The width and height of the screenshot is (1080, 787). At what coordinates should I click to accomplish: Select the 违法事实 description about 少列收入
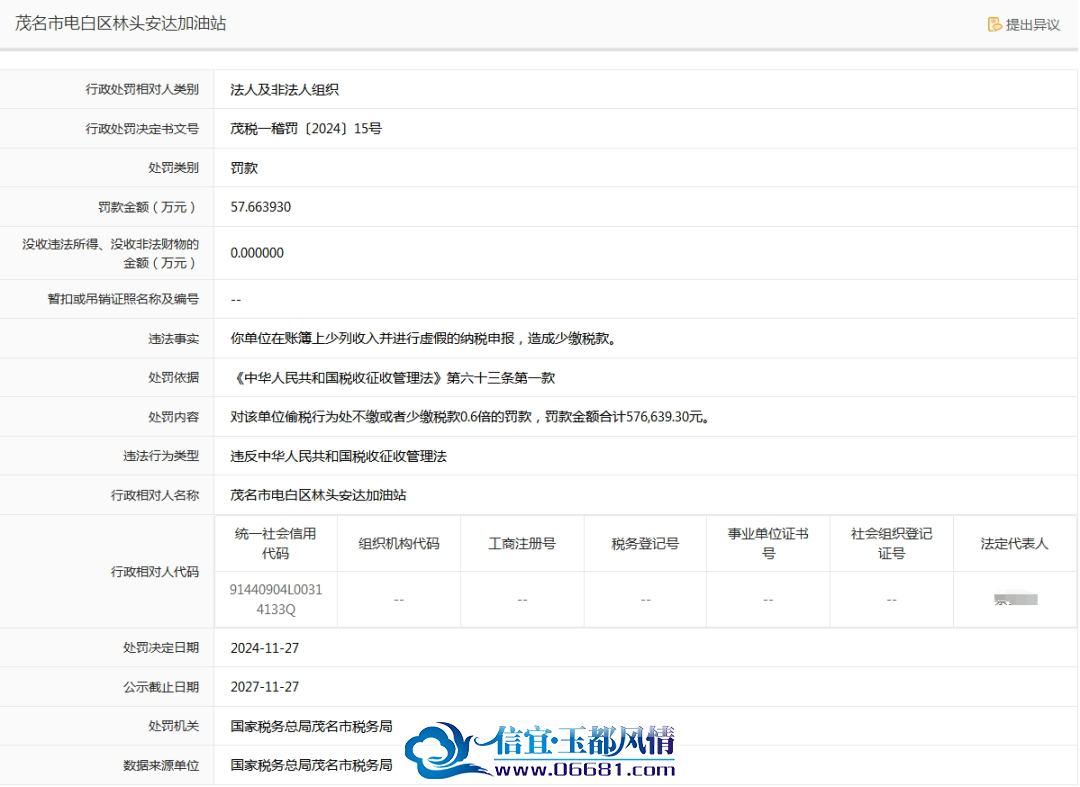(423, 339)
